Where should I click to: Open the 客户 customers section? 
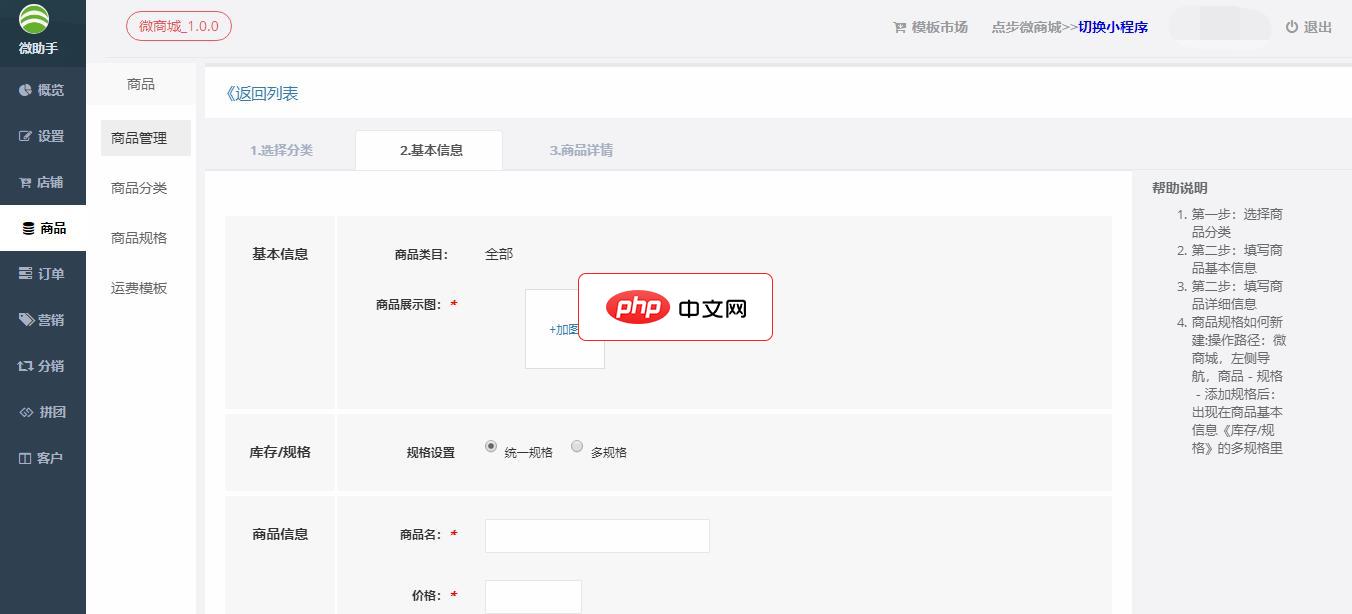click(42, 457)
